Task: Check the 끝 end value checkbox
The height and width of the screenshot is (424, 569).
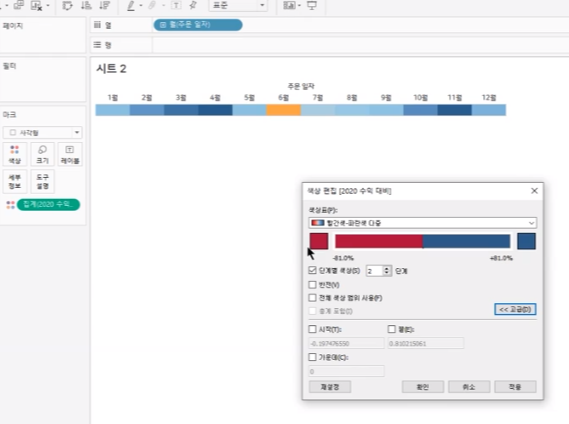Action: 392,329
